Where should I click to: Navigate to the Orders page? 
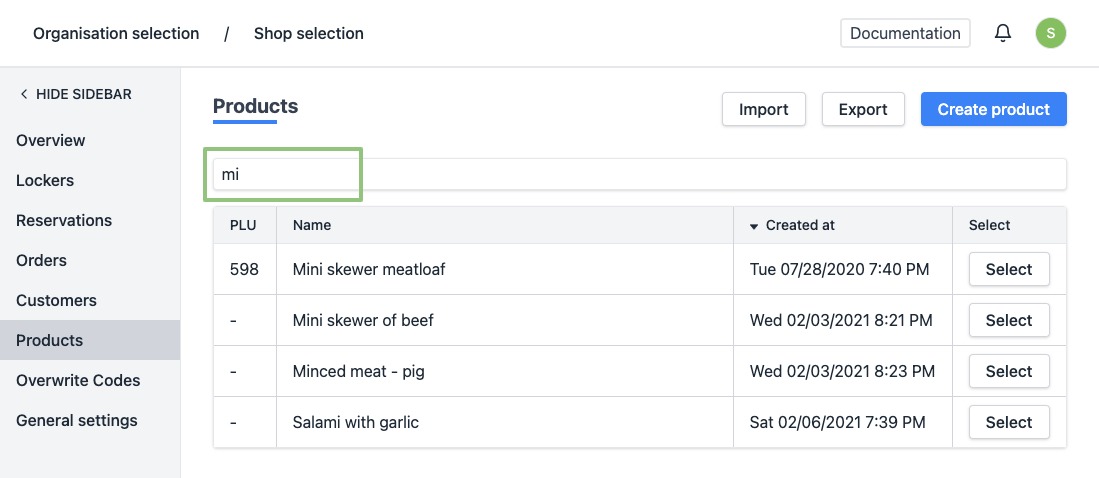[42, 260]
